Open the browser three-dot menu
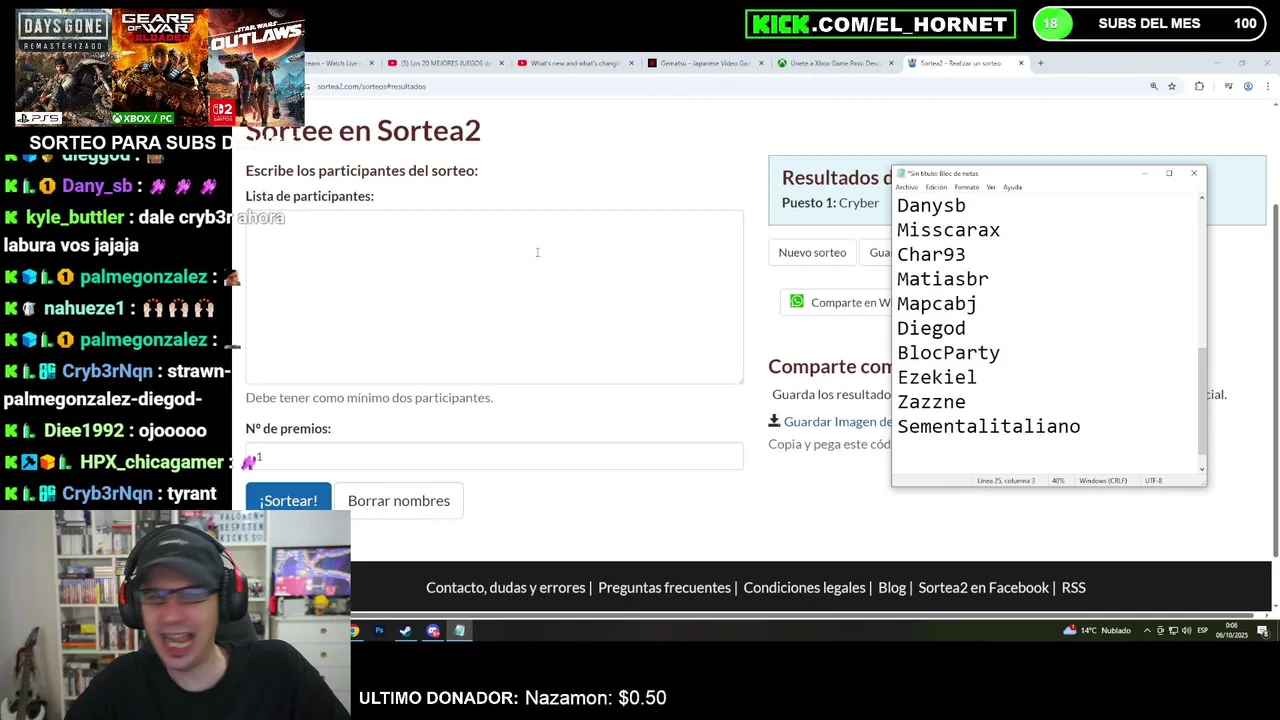 click(x=1267, y=86)
